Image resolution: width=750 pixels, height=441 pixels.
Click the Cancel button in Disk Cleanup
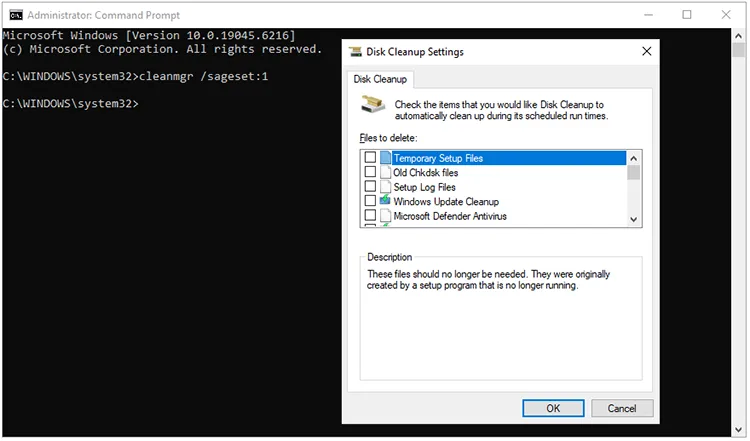click(x=623, y=409)
